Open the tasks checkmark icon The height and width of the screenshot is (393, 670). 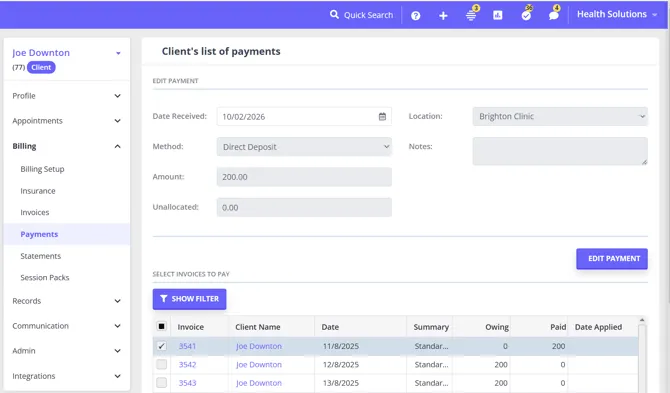[x=526, y=15]
